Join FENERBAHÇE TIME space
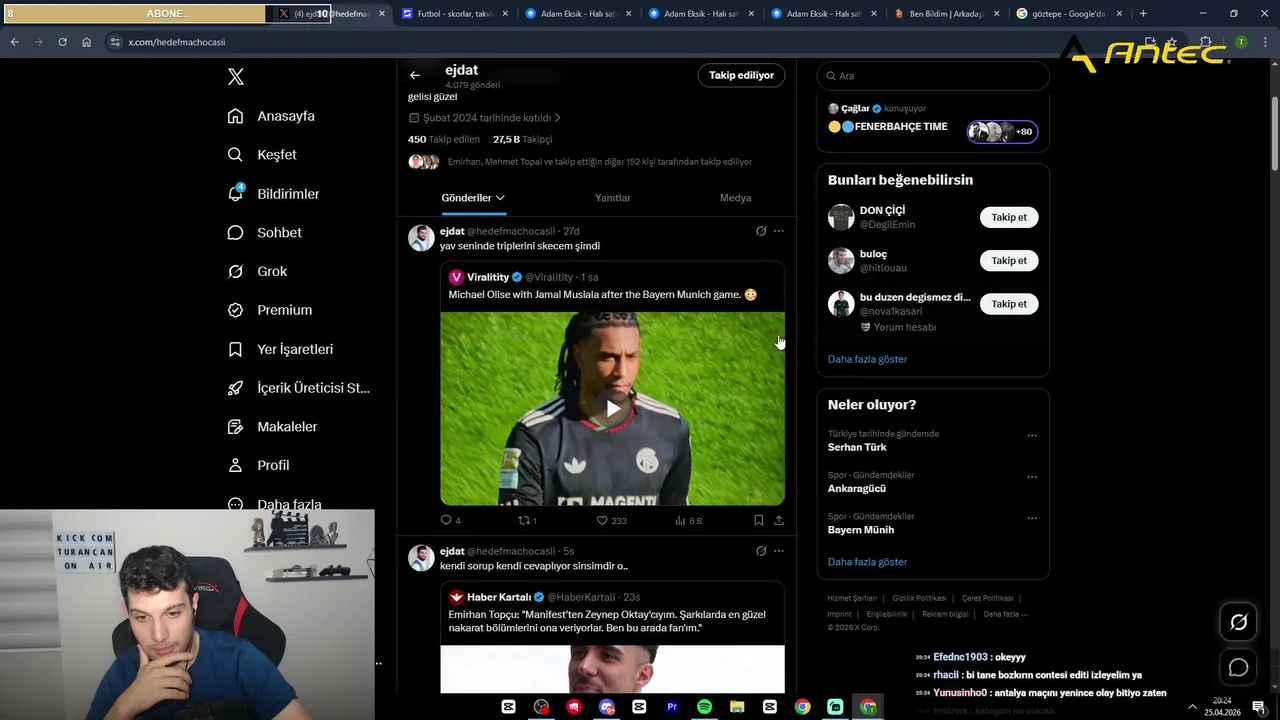Screen dimensions: 1280x720 click(1003, 131)
